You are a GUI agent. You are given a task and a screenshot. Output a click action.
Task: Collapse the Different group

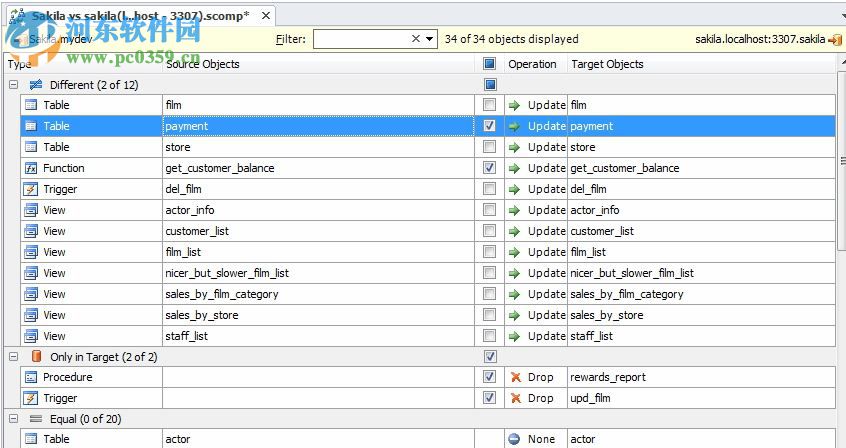14,85
